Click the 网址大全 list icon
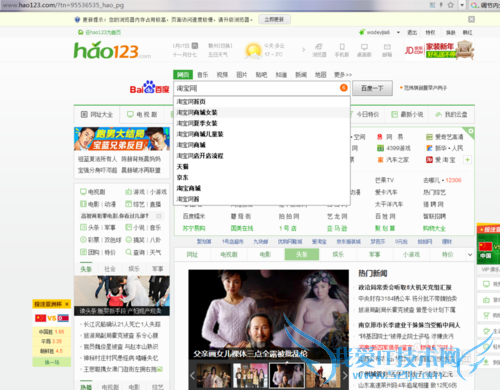The image size is (500, 390). click(84, 114)
